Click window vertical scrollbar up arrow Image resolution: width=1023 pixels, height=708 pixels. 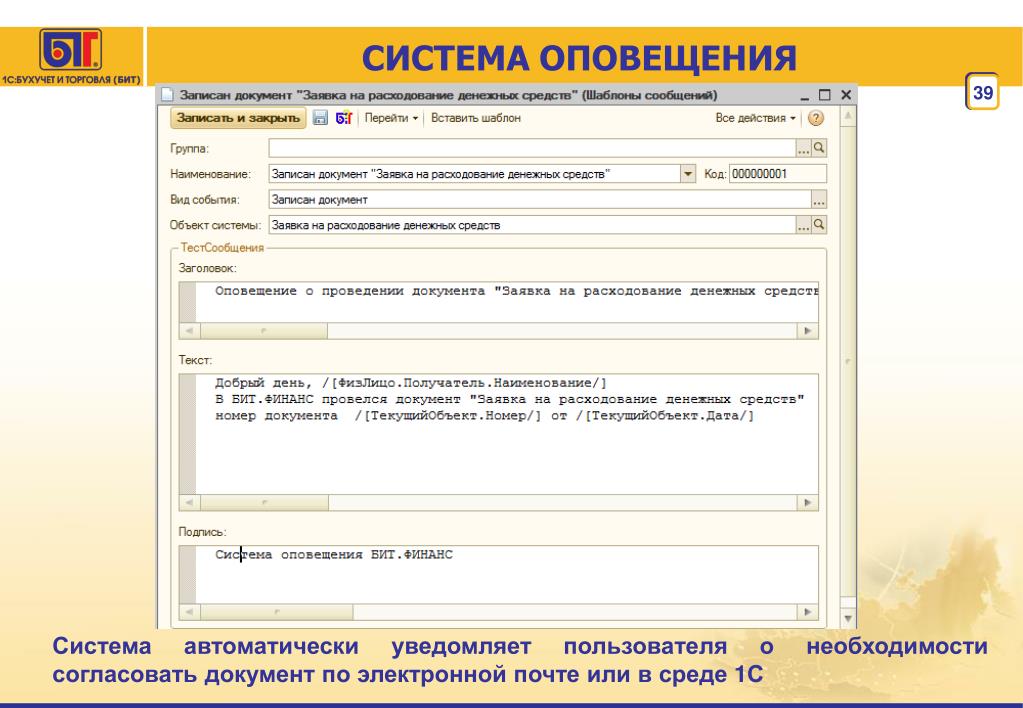(848, 116)
